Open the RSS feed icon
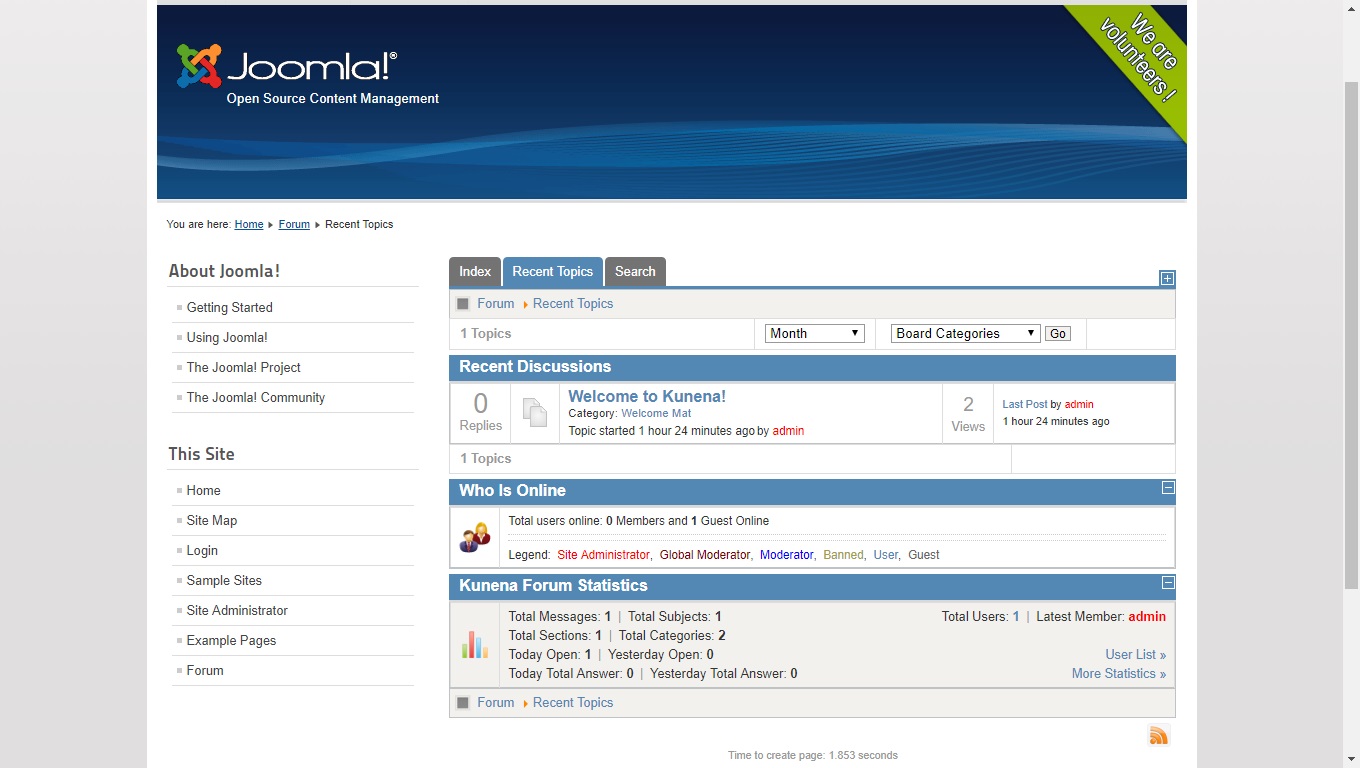The height and width of the screenshot is (768, 1360). [1159, 737]
